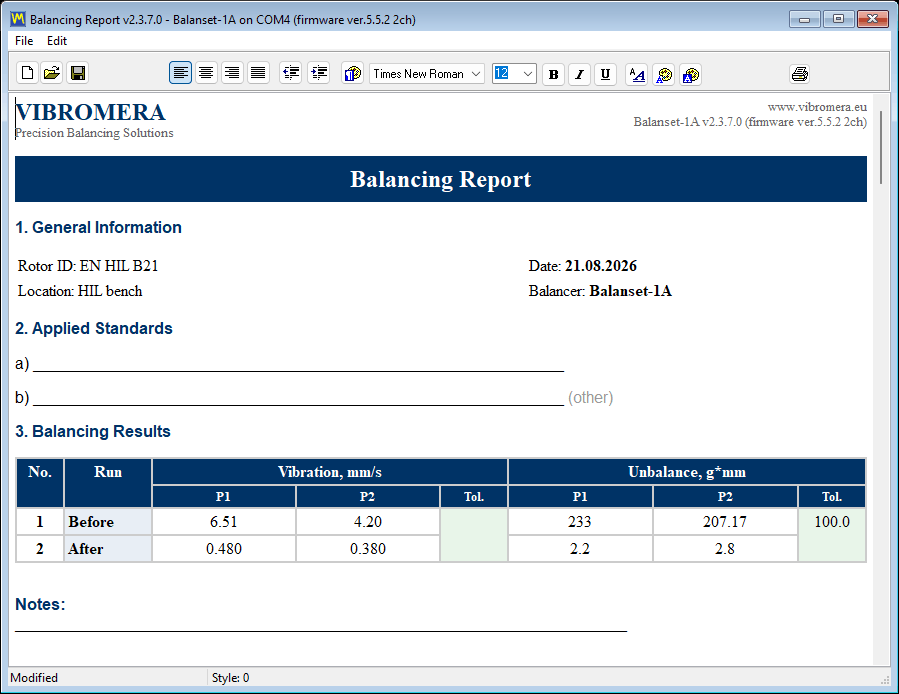
Task: Print the balancing report
Action: pos(799,73)
